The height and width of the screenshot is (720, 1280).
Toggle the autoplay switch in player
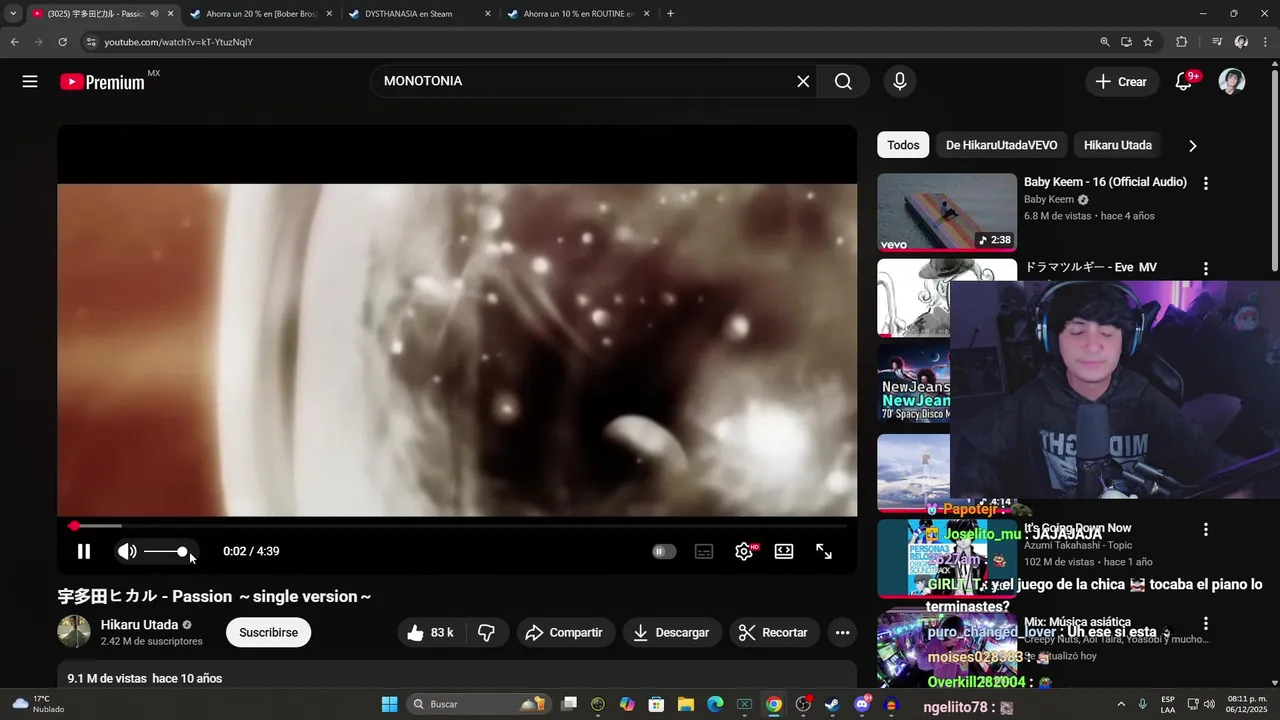point(664,551)
